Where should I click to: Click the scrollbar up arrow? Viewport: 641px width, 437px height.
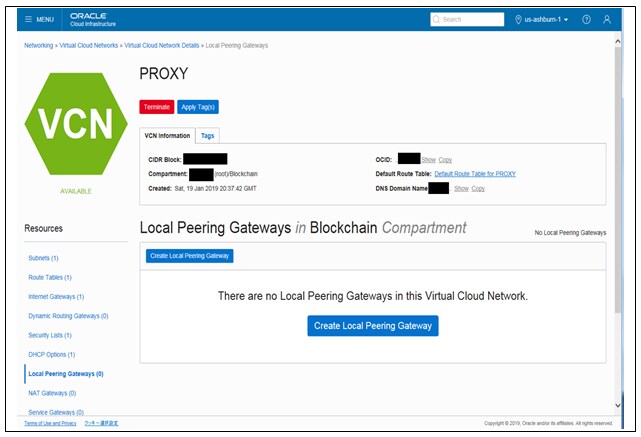coord(618,41)
